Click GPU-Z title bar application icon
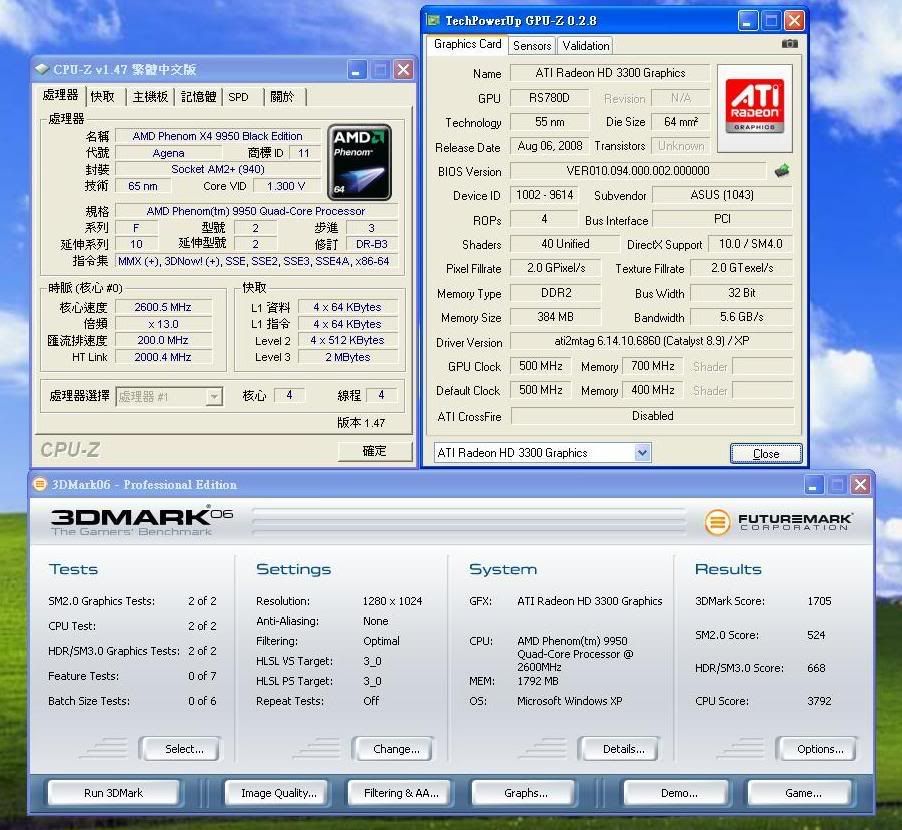The width and height of the screenshot is (902, 830). [x=433, y=21]
